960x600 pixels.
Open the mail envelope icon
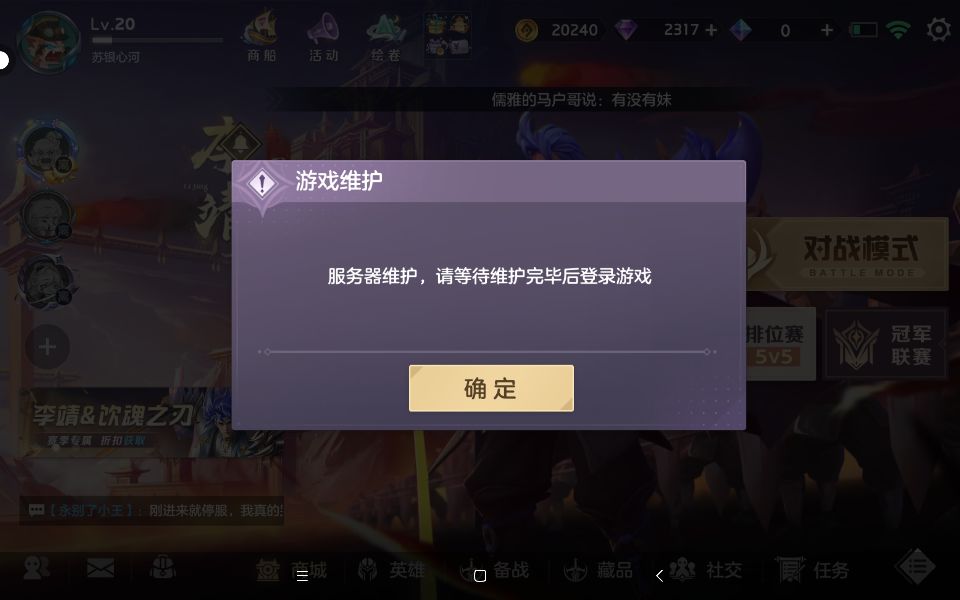coord(100,569)
